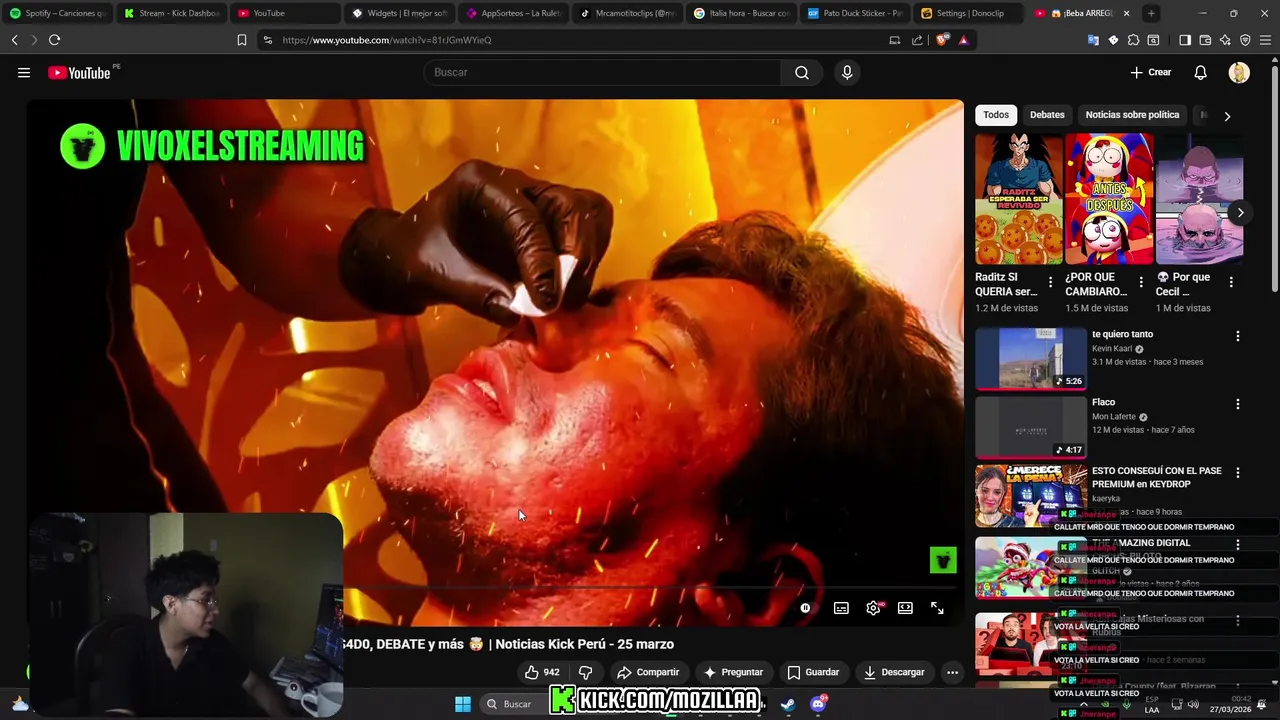Open a new browser tab
1280x720 pixels.
1151,13
